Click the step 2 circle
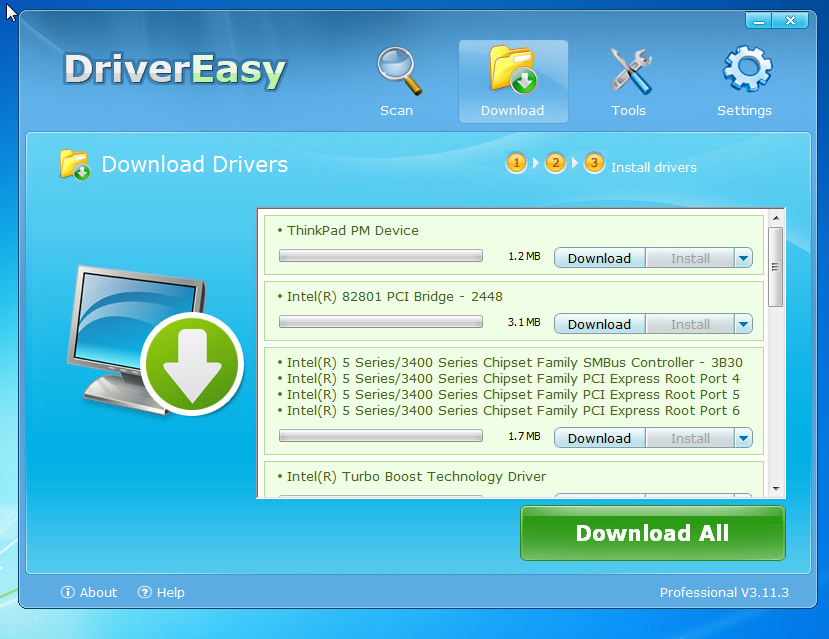829x639 pixels. (x=555, y=163)
